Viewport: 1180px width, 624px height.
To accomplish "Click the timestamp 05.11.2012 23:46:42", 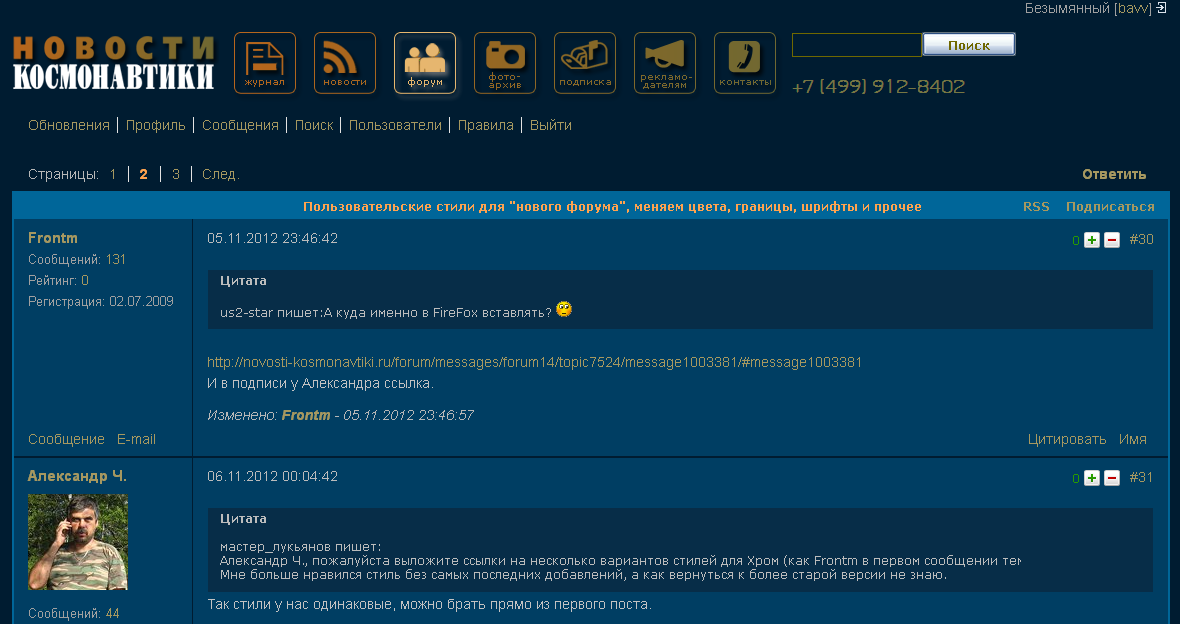I will tap(272, 239).
